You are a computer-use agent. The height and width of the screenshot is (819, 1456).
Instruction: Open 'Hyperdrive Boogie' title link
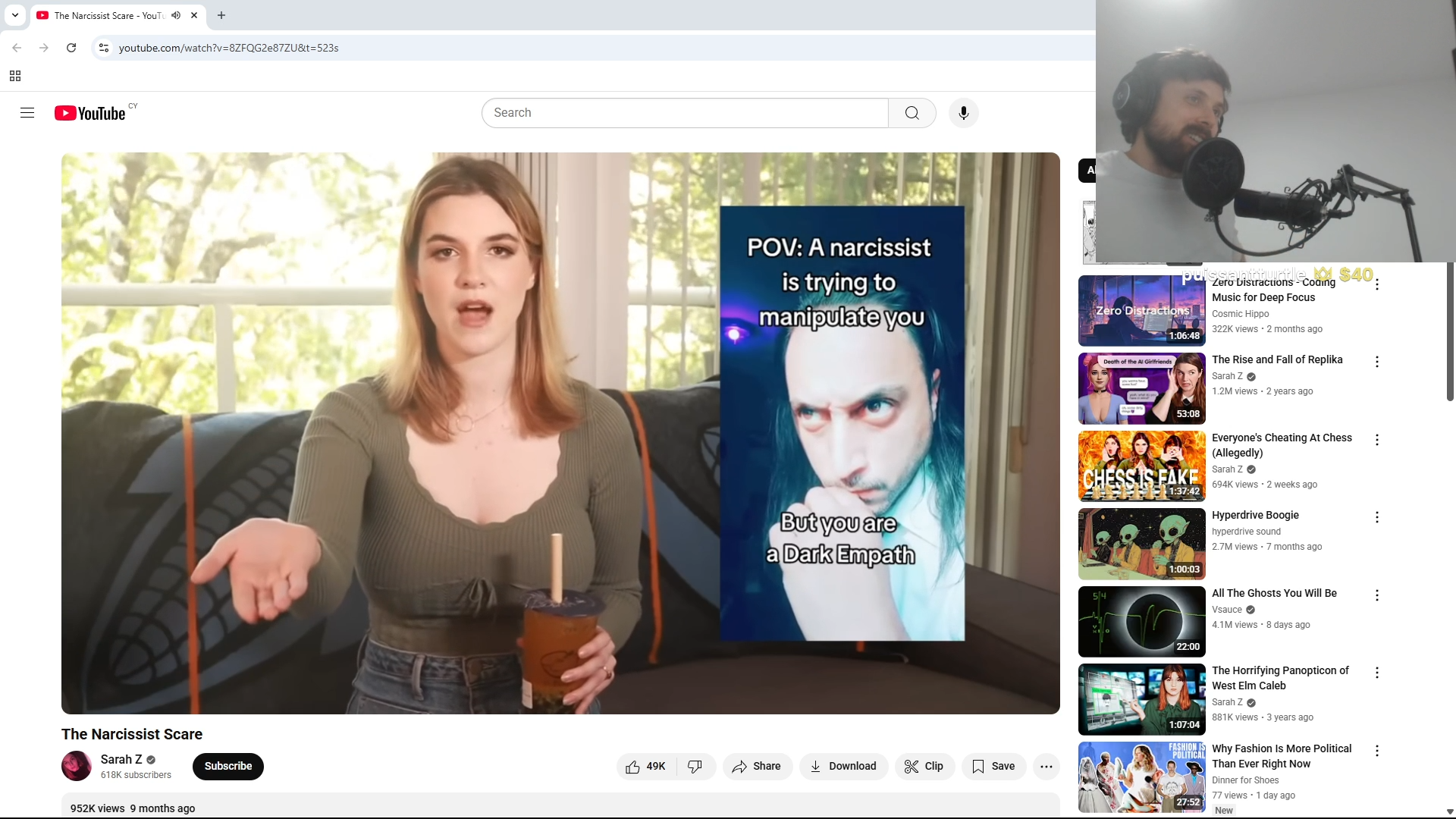tap(1255, 515)
